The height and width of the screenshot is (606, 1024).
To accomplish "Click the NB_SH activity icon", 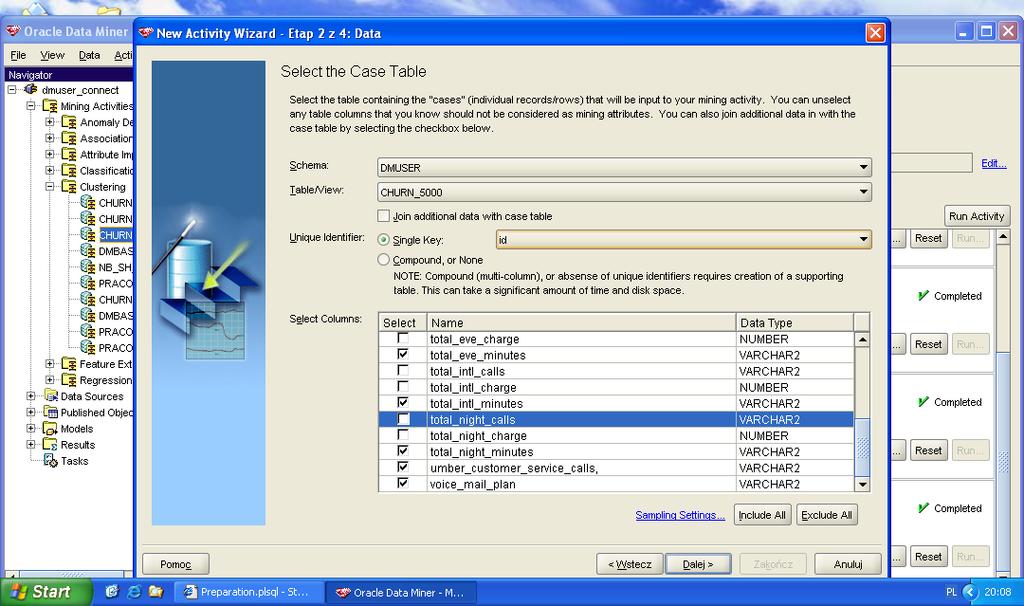I will [88, 267].
